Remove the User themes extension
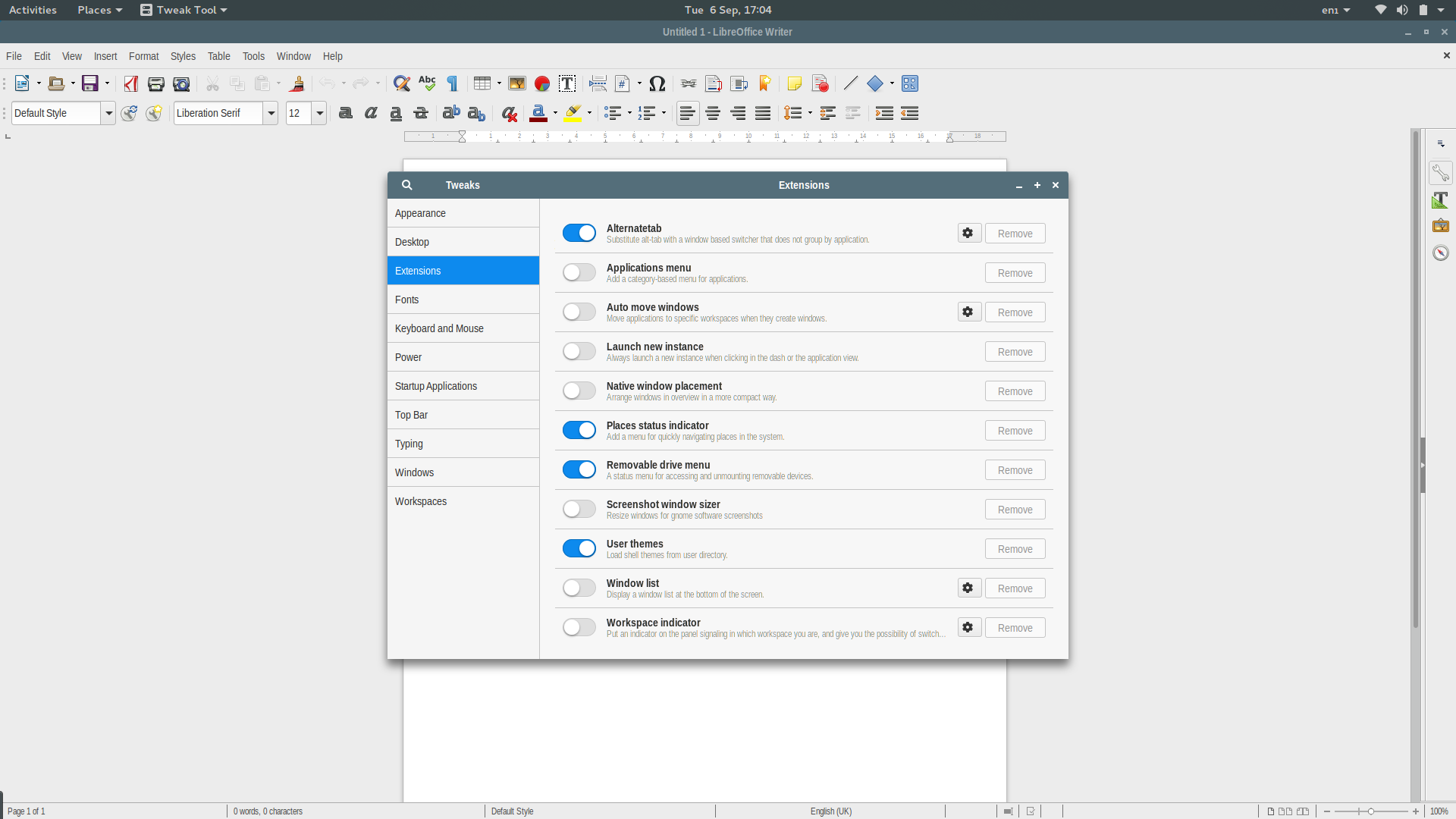 (1015, 548)
